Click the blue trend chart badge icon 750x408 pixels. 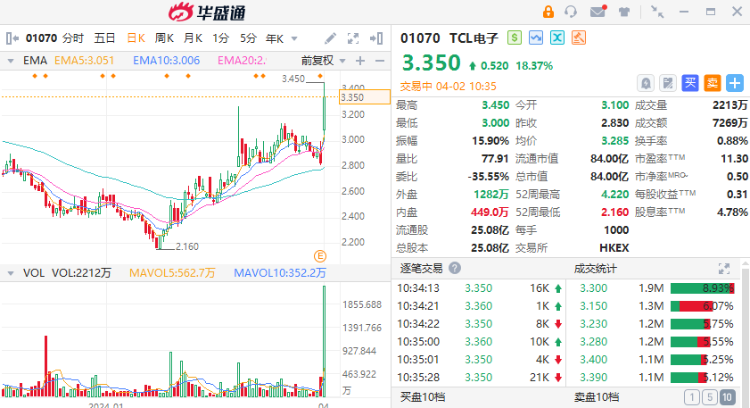[536, 38]
